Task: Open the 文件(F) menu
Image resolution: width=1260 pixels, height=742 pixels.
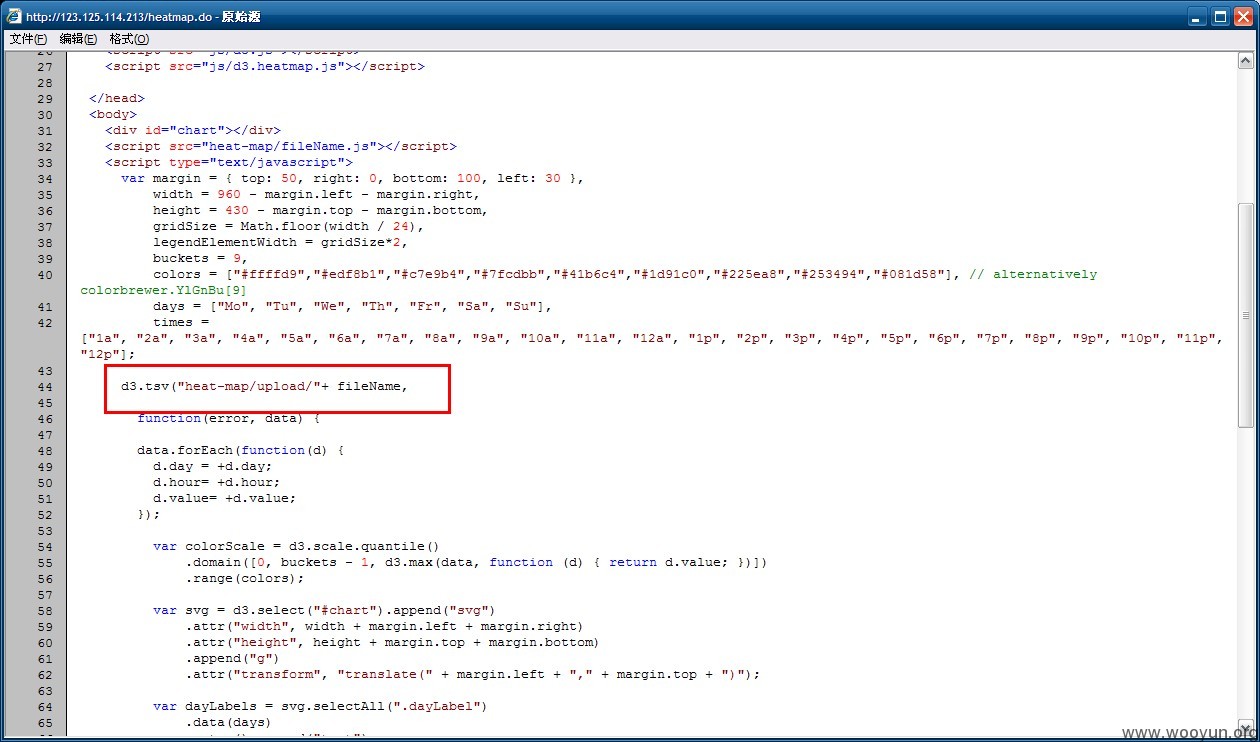Action: click(28, 39)
